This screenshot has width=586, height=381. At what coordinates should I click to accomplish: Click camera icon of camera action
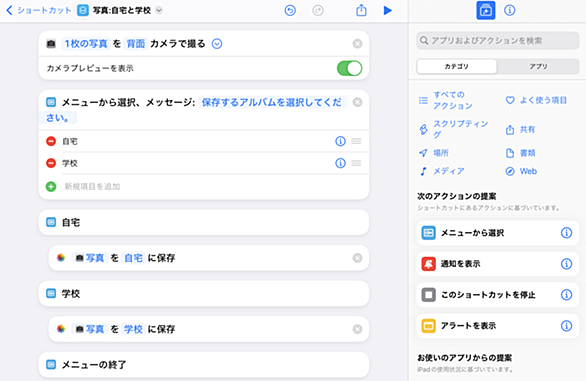point(51,44)
